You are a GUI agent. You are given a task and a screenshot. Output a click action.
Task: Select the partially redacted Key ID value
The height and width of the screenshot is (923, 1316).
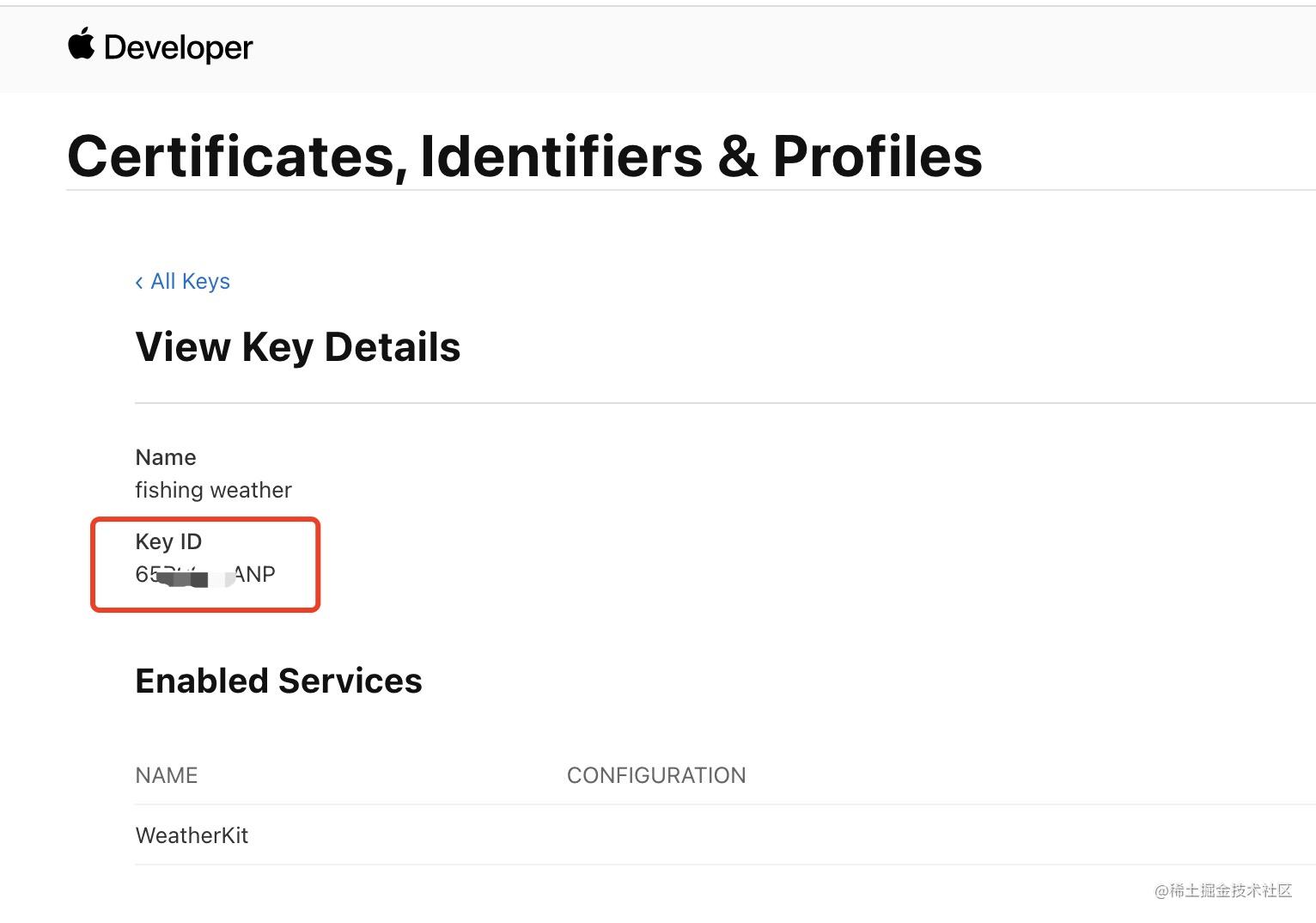[205, 574]
